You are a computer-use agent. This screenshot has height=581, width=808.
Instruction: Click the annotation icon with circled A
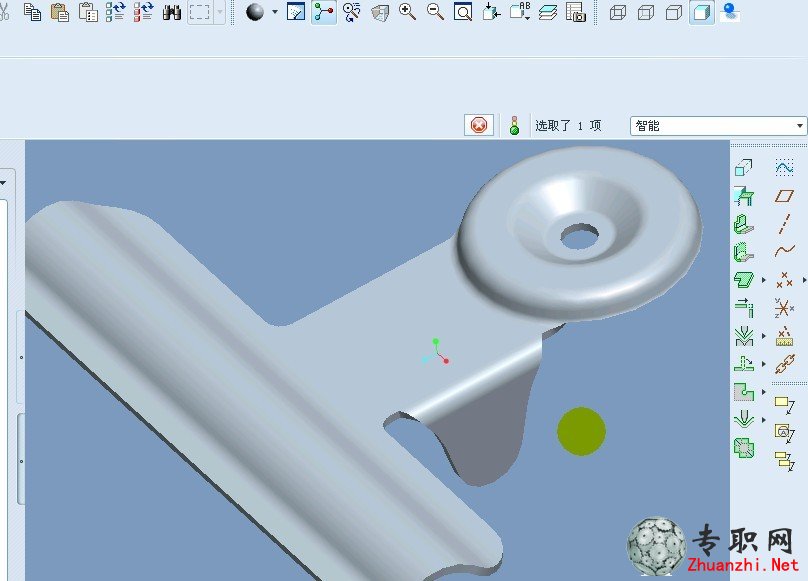click(784, 433)
